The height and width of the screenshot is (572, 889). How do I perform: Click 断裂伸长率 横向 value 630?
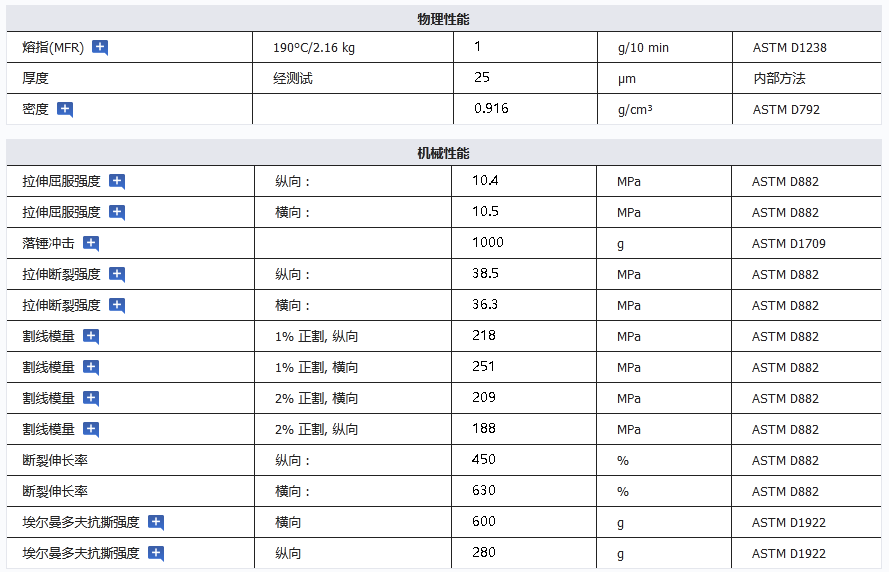point(484,491)
